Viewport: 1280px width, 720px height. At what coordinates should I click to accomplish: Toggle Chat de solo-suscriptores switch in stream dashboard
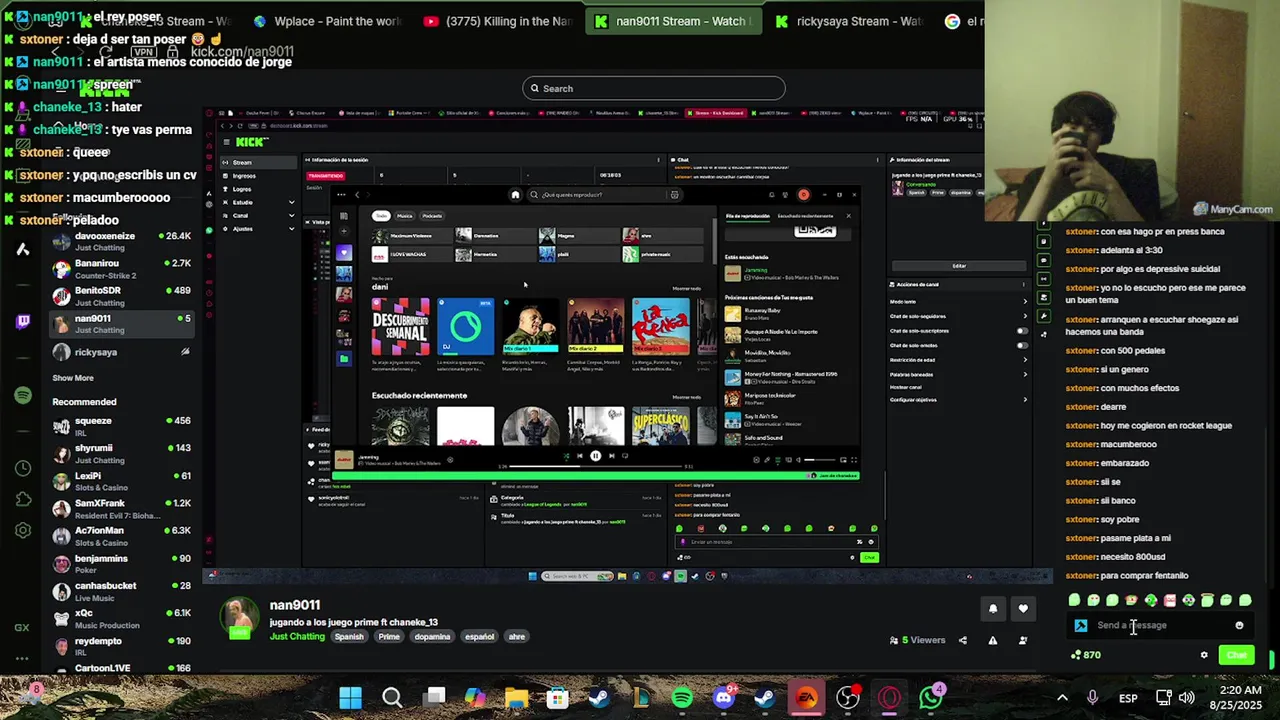point(1022,330)
